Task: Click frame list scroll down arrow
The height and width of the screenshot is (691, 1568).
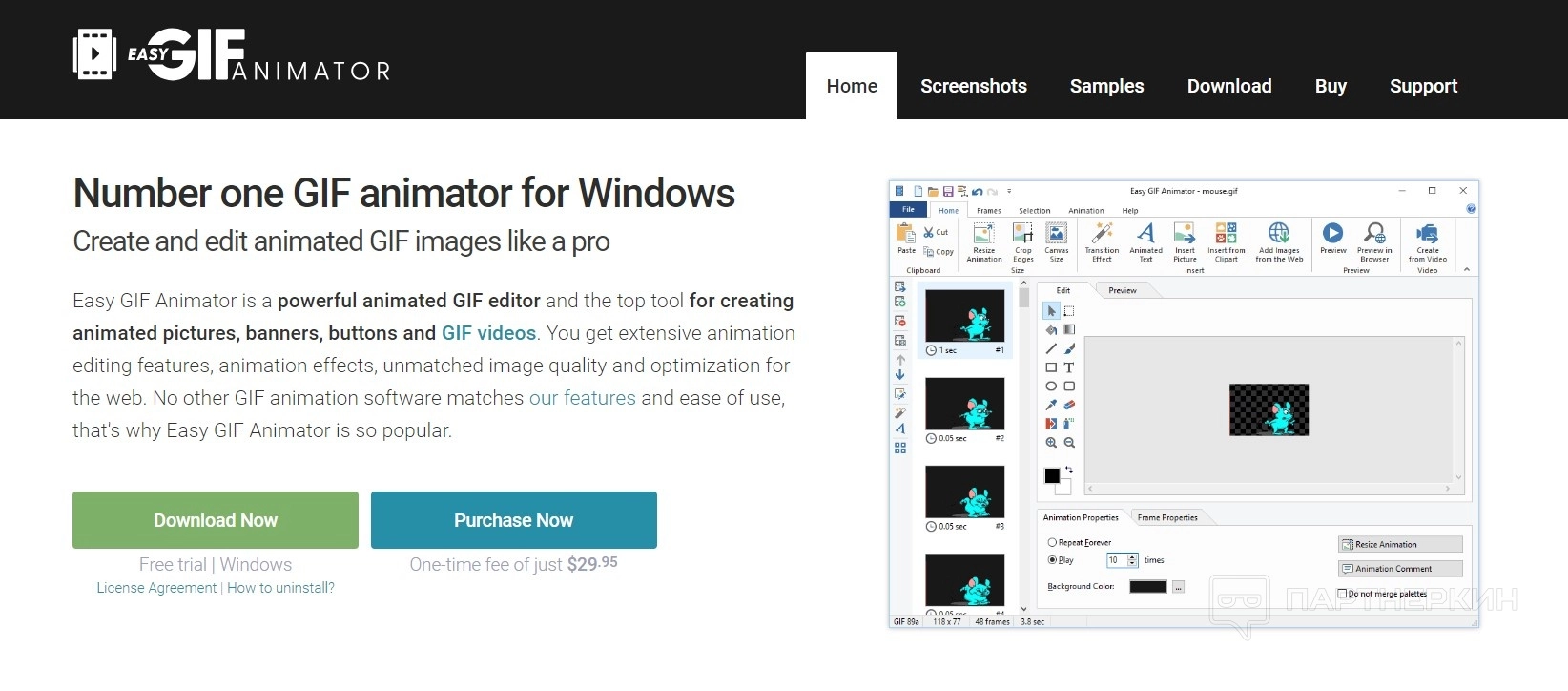Action: tap(1023, 609)
